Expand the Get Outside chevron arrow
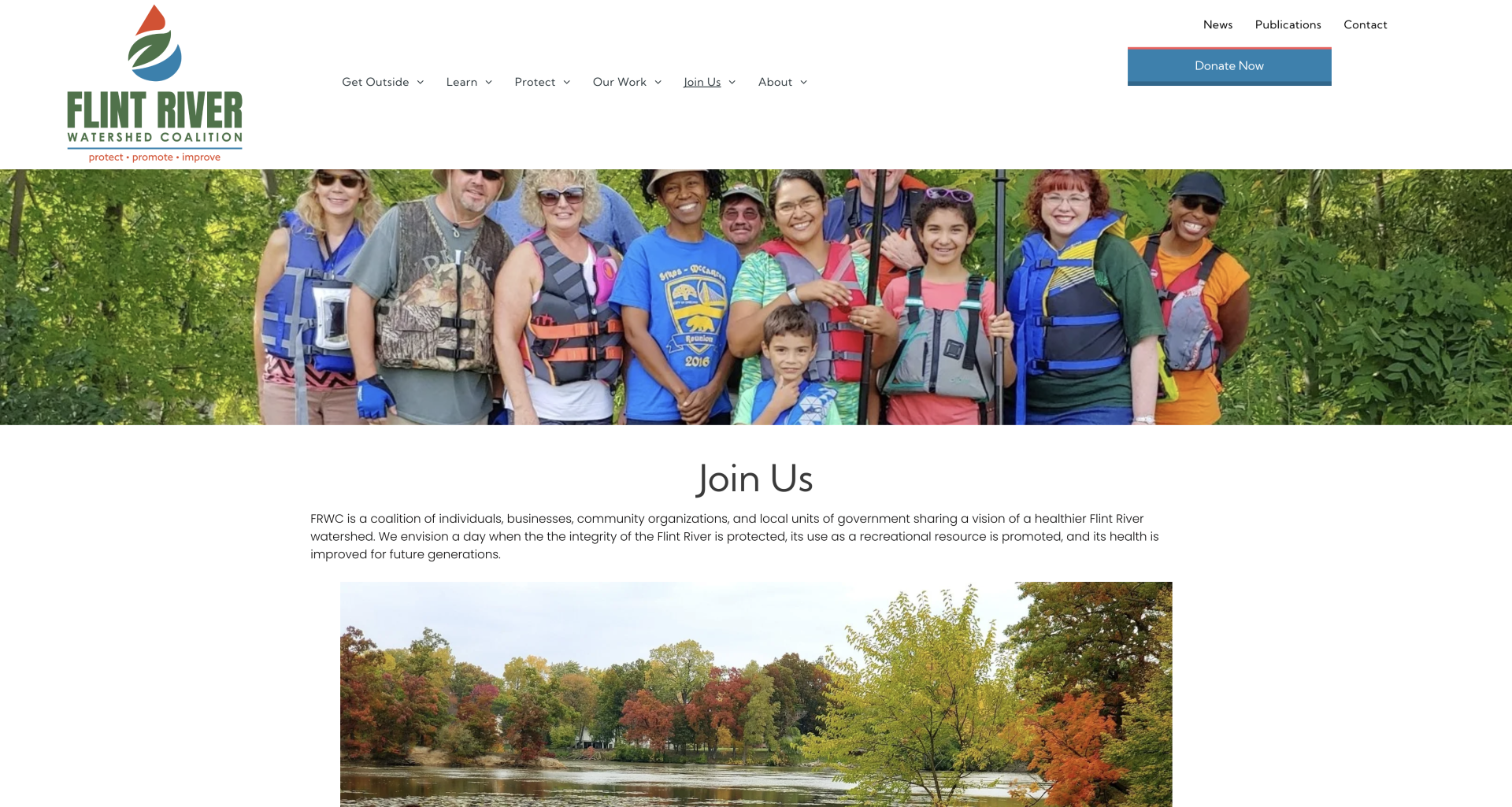Viewport: 1512px width, 807px height. tap(421, 83)
